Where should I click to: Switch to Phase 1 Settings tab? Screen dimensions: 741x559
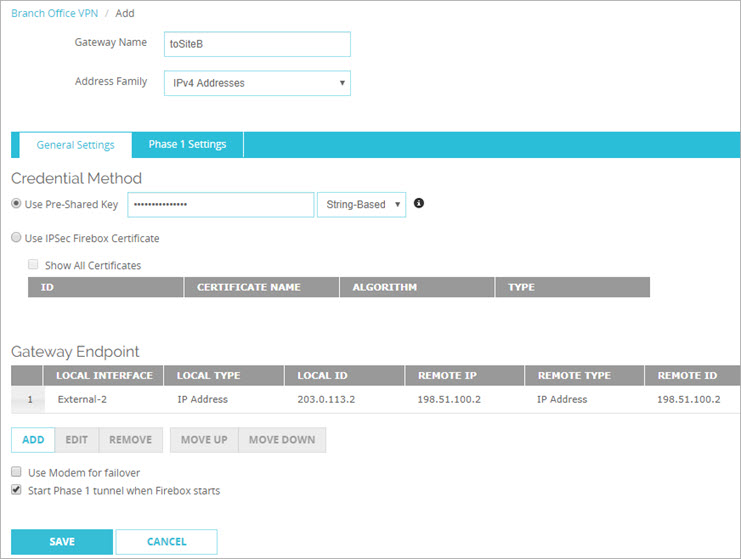[x=187, y=145]
